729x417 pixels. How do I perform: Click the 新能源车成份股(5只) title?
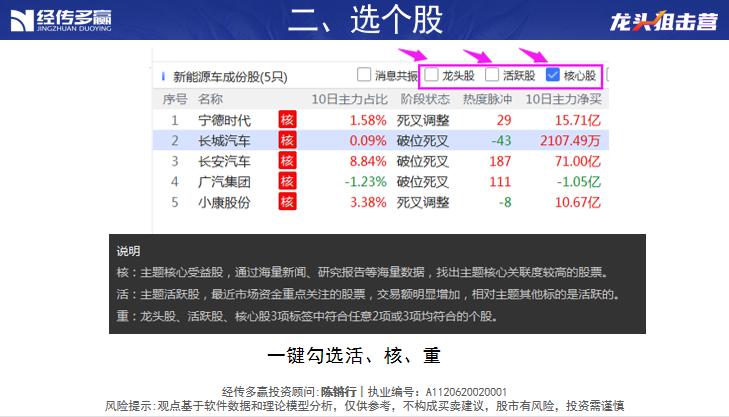click(x=230, y=77)
